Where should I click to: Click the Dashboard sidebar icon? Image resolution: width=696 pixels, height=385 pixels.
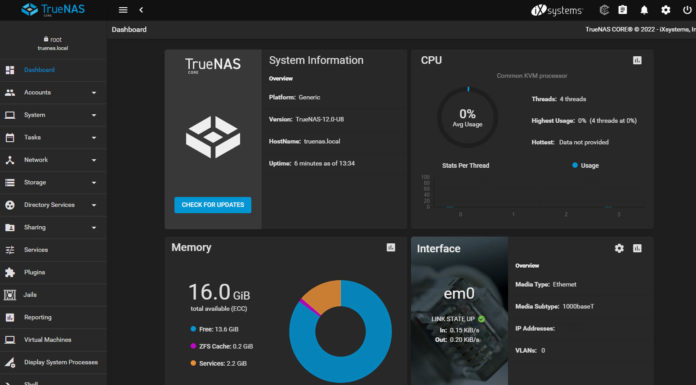point(10,70)
